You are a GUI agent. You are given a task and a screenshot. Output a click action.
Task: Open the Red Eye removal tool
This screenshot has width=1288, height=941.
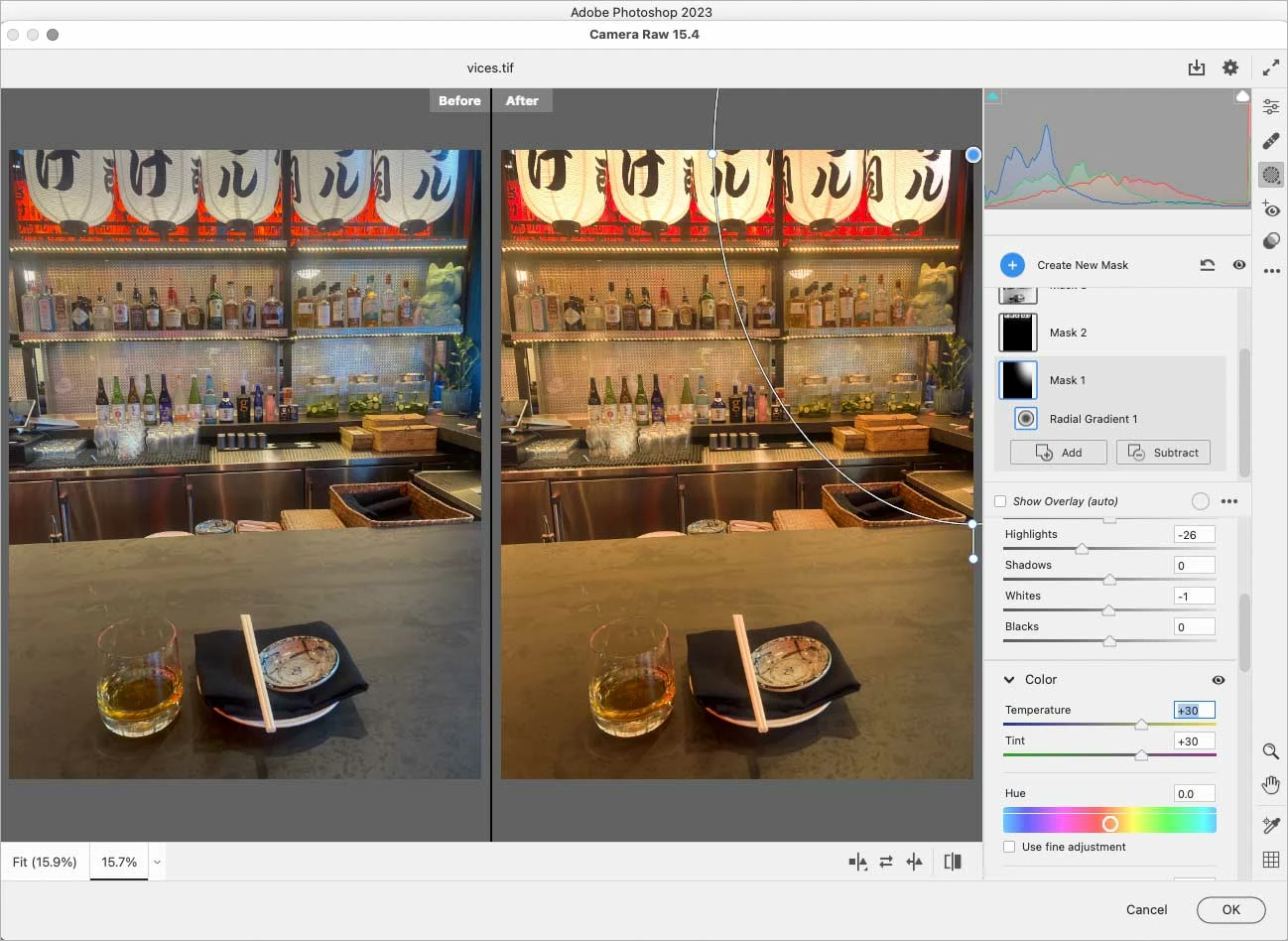coord(1270,208)
